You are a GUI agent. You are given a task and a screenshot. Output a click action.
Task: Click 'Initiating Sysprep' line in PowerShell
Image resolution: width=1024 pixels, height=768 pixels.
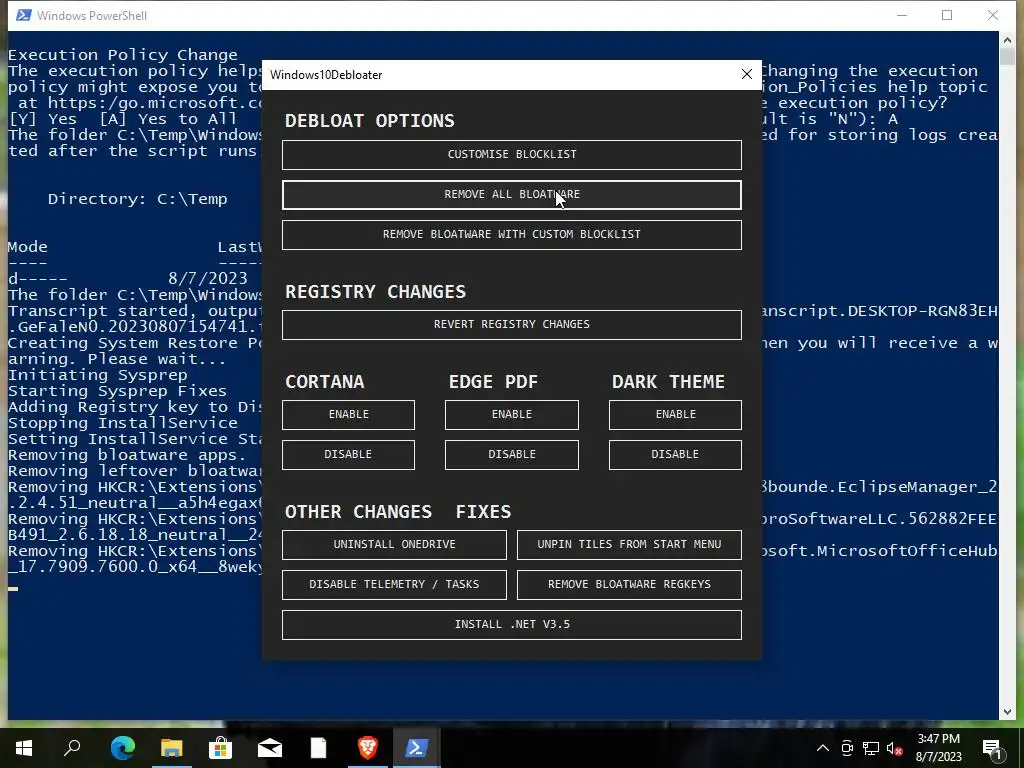[97, 375]
